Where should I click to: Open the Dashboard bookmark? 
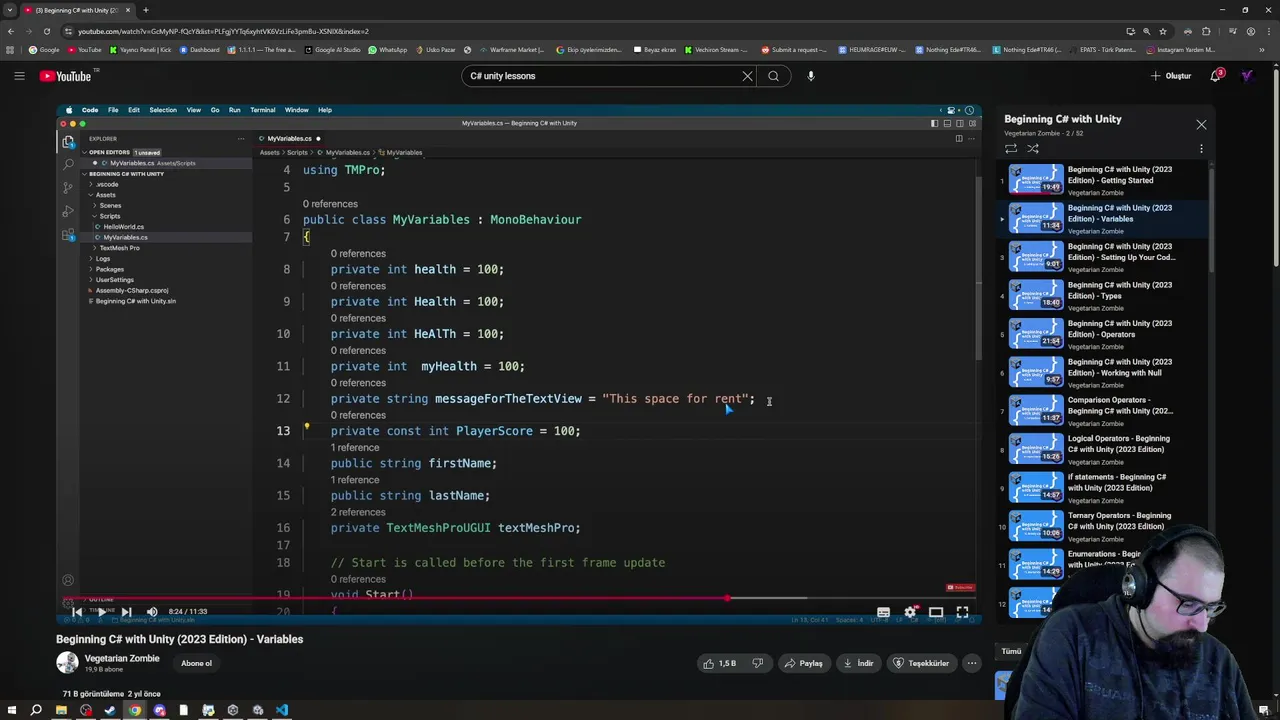pyautogui.click(x=200, y=50)
